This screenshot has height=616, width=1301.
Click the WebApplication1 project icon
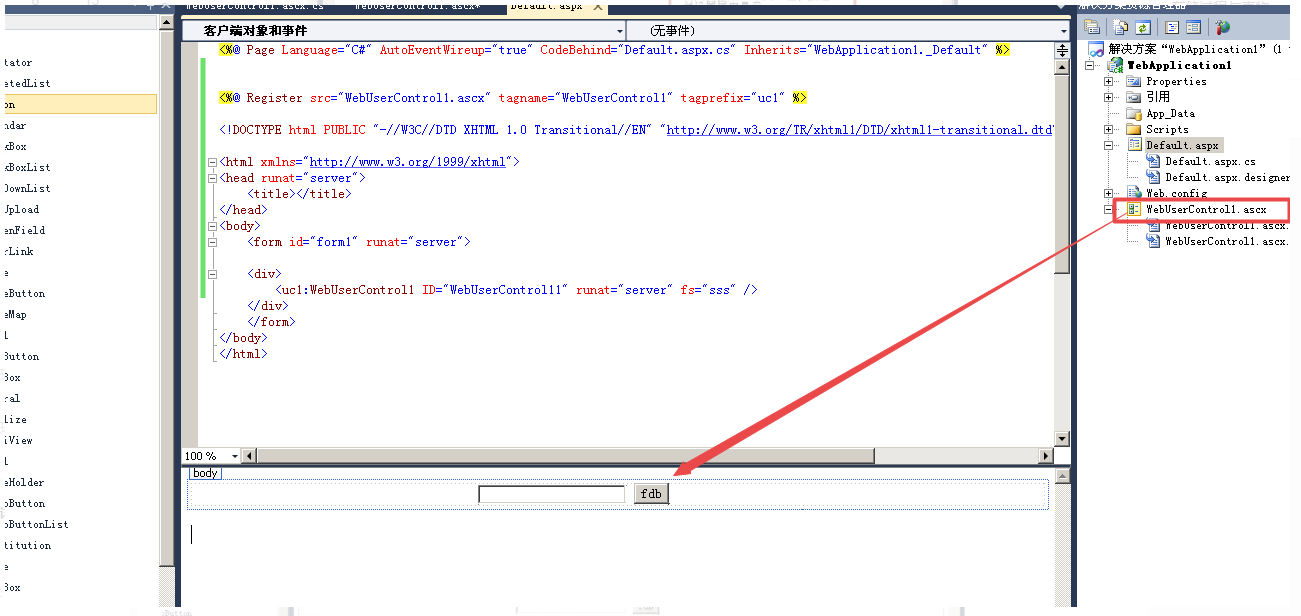click(1115, 65)
